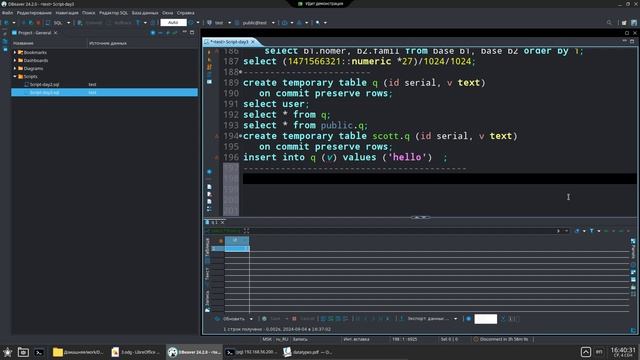Image resolution: width=640 pixels, height=360 pixels.
Task: Open the Справка menu
Action: tap(185, 13)
